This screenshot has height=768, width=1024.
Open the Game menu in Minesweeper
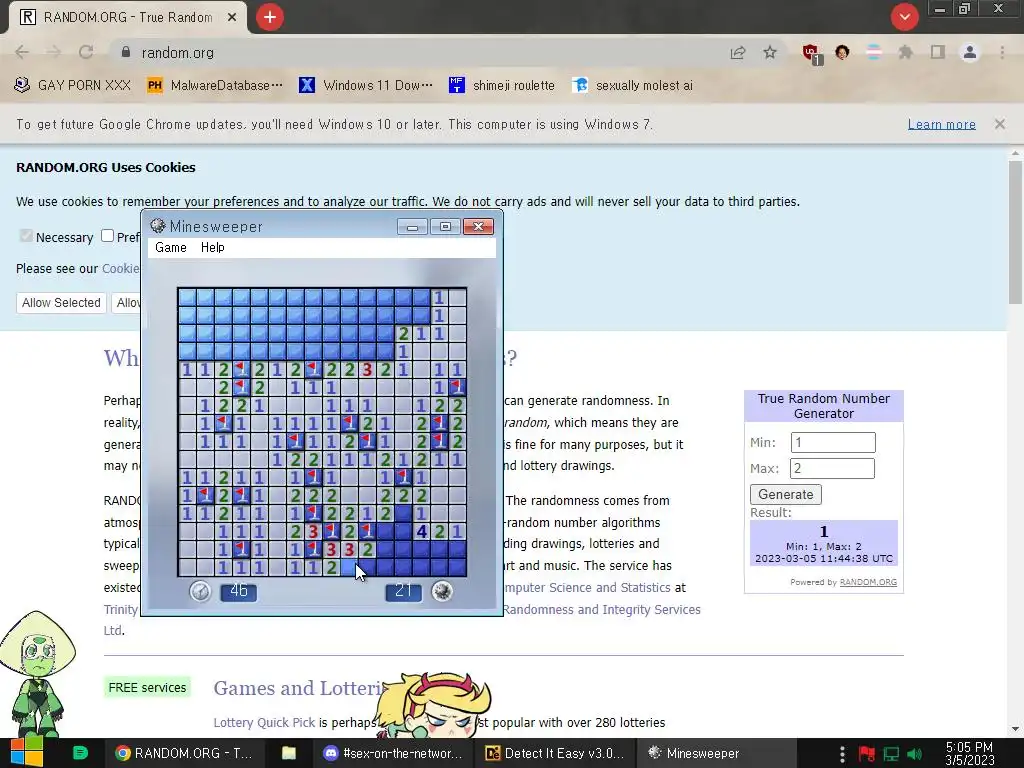(x=170, y=248)
